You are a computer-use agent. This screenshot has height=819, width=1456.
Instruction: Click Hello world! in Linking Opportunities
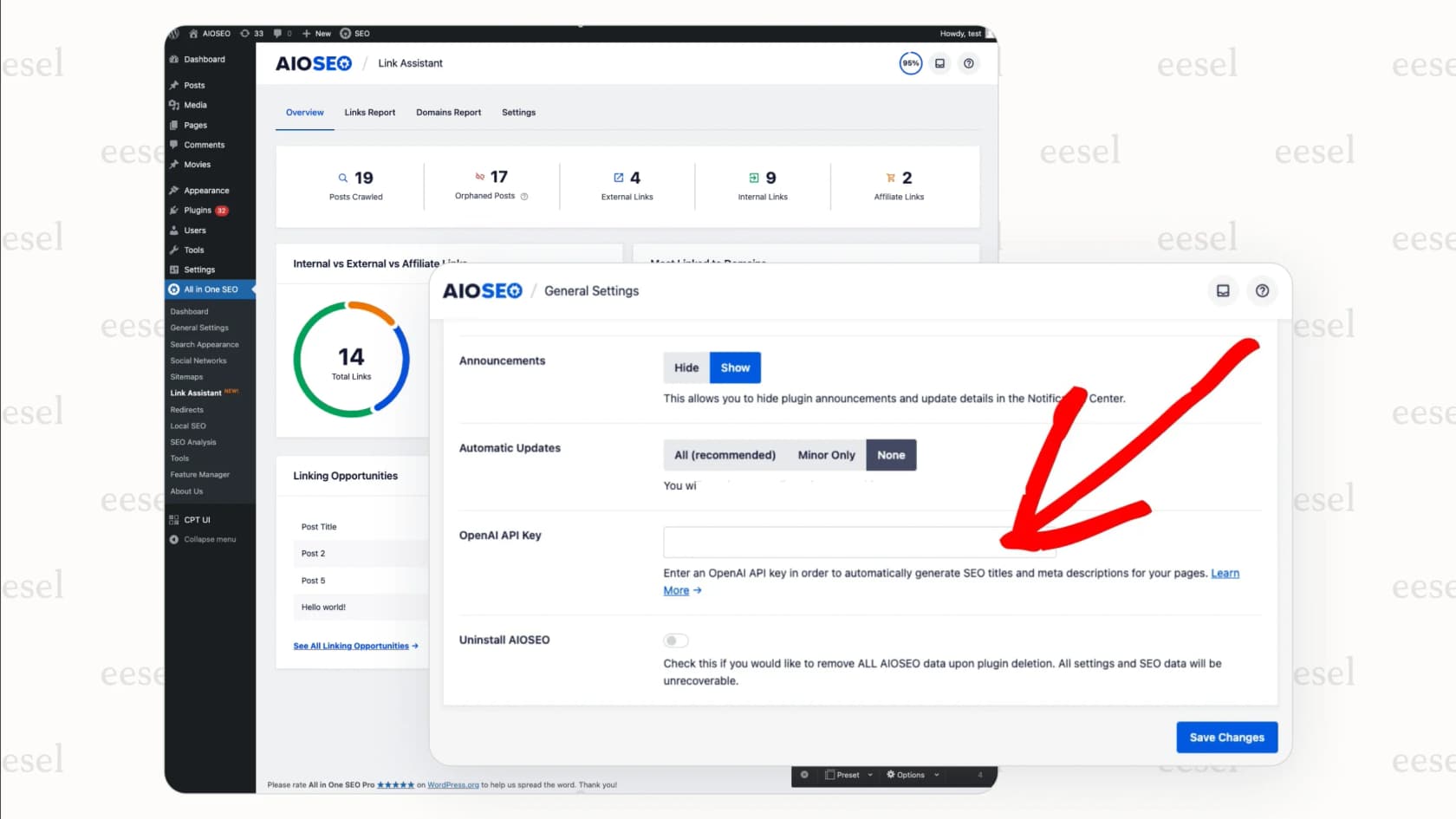tap(323, 608)
